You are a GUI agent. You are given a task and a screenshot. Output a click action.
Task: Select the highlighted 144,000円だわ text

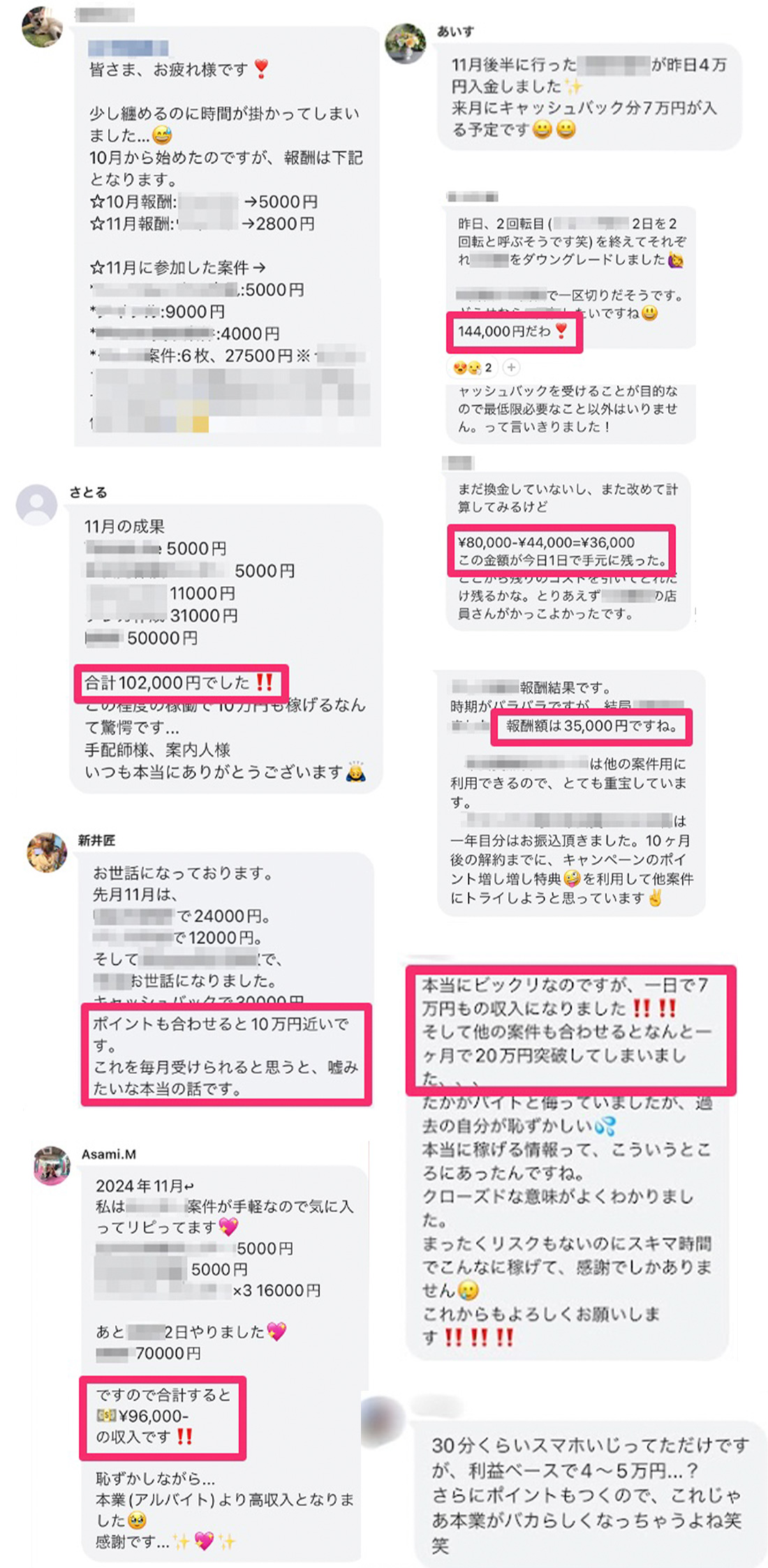coord(514,331)
